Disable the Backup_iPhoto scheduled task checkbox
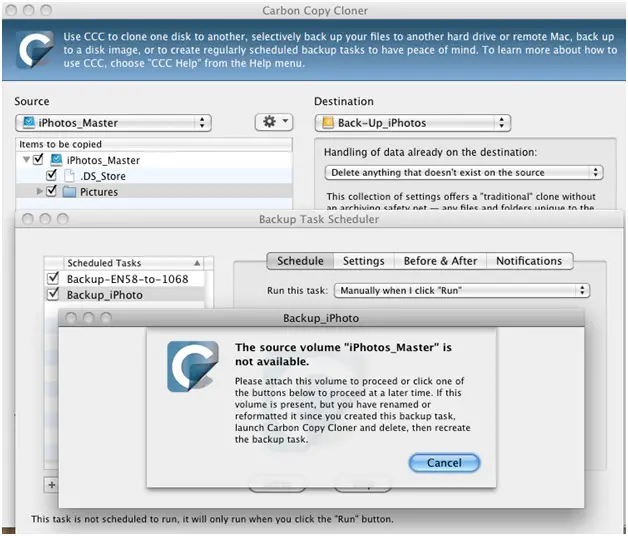Screen dimensions: 628x536 tap(53, 294)
